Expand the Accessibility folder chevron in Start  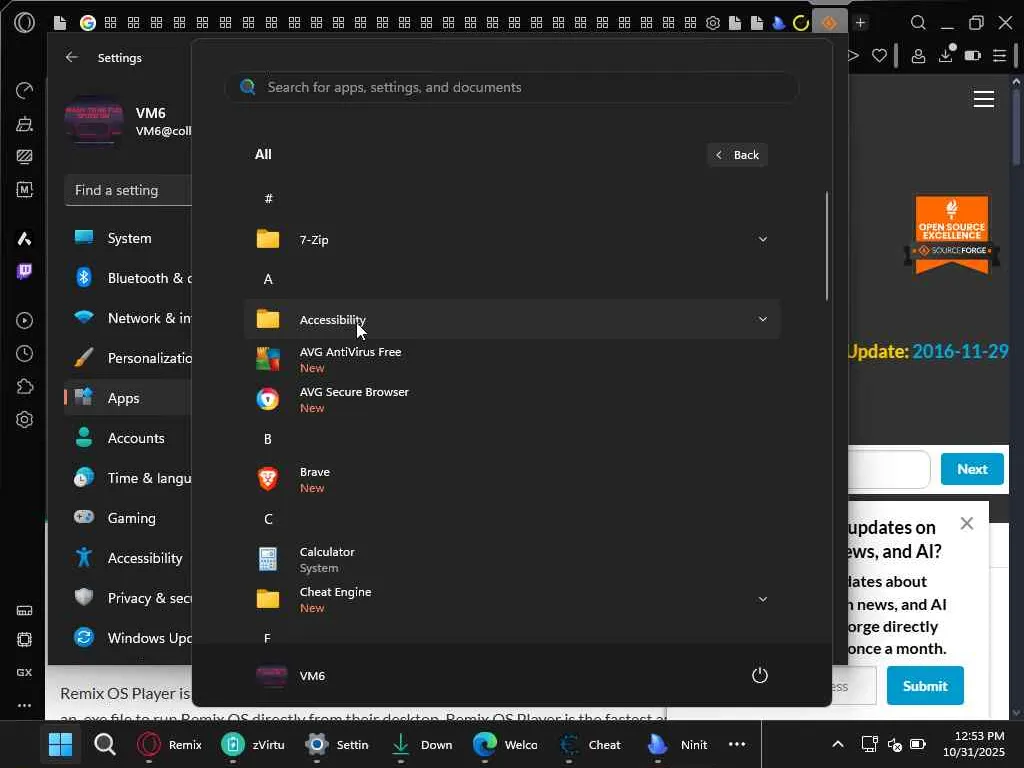tap(762, 319)
